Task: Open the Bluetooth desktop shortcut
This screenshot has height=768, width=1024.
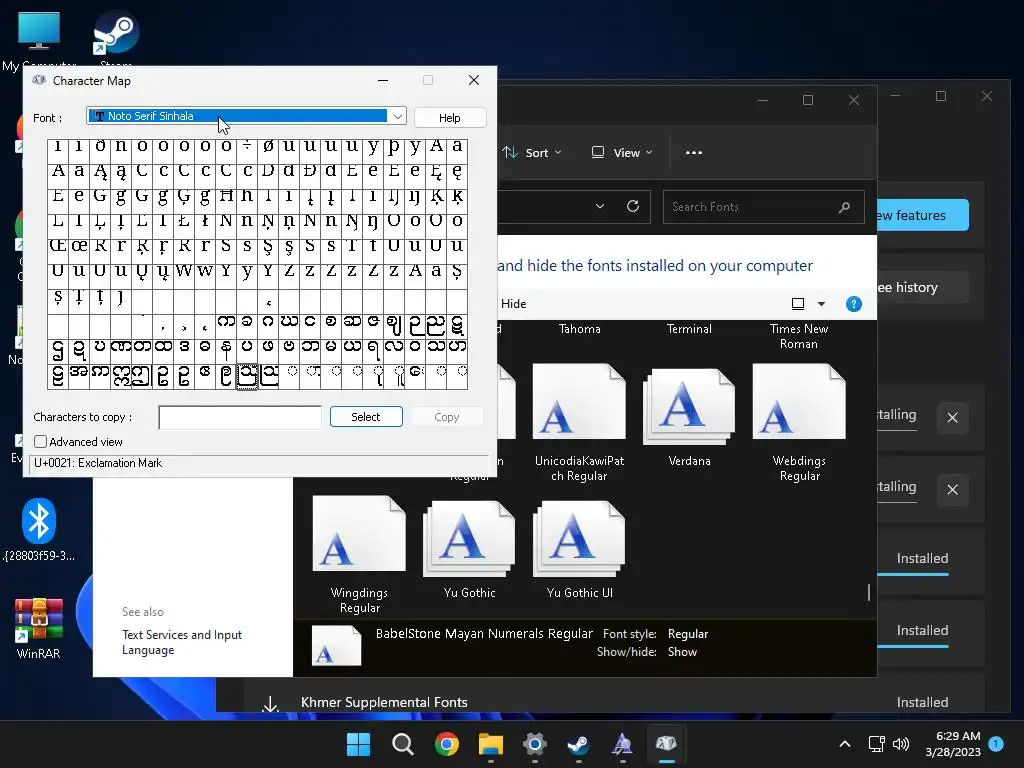Action: point(39,529)
